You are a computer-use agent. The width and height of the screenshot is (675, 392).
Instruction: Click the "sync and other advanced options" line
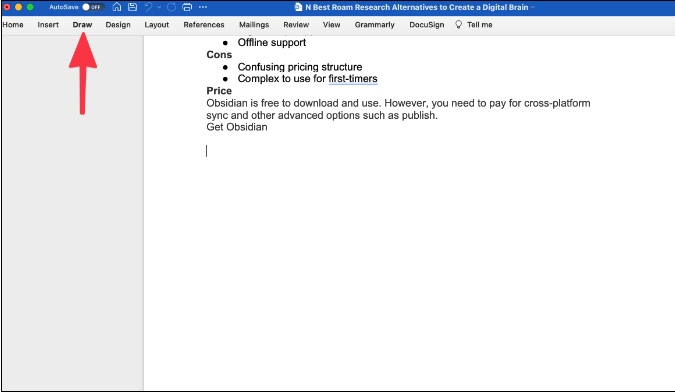click(322, 115)
